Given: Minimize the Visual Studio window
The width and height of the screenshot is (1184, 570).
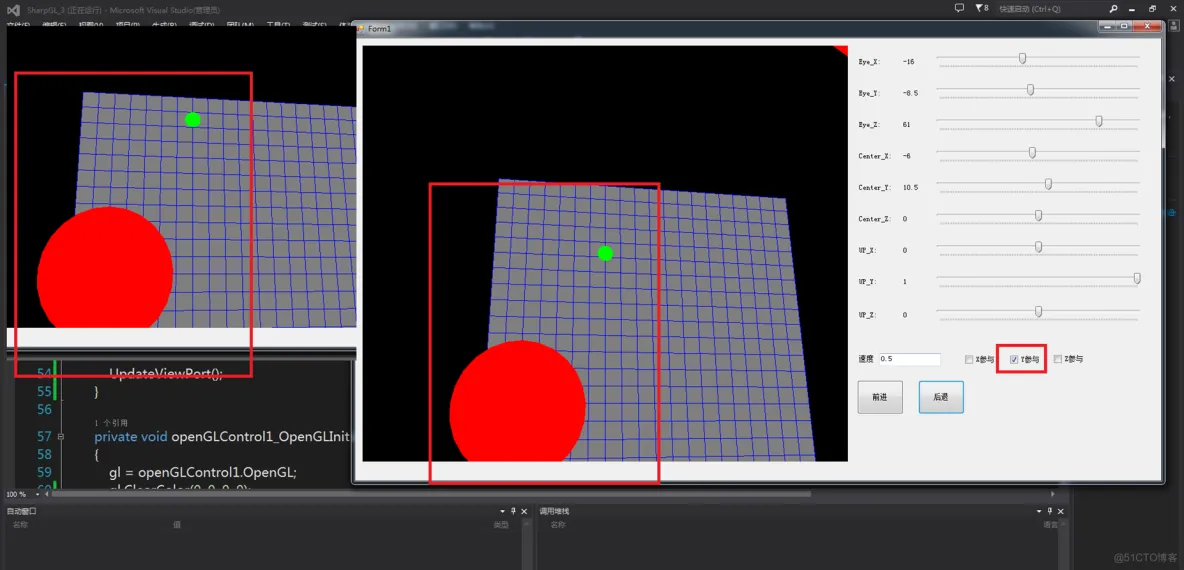Looking at the screenshot, I should [1134, 8].
